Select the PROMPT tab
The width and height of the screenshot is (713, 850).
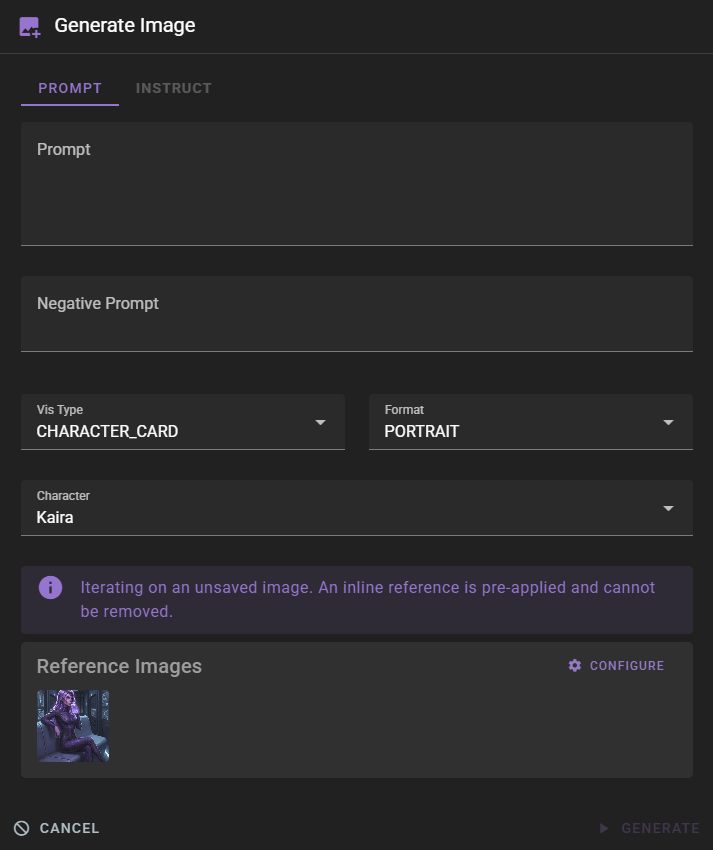pyautogui.click(x=69, y=88)
